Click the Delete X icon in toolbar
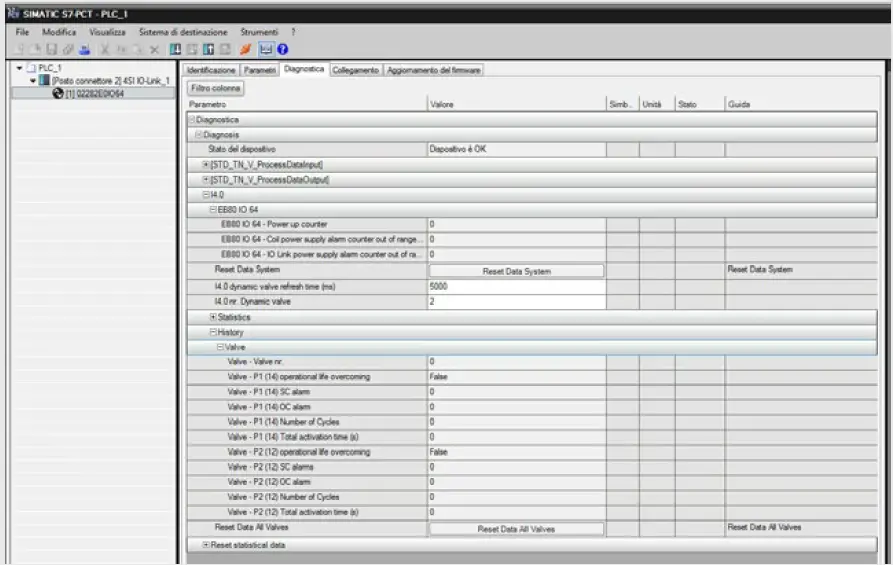The image size is (893, 565). 154,49
